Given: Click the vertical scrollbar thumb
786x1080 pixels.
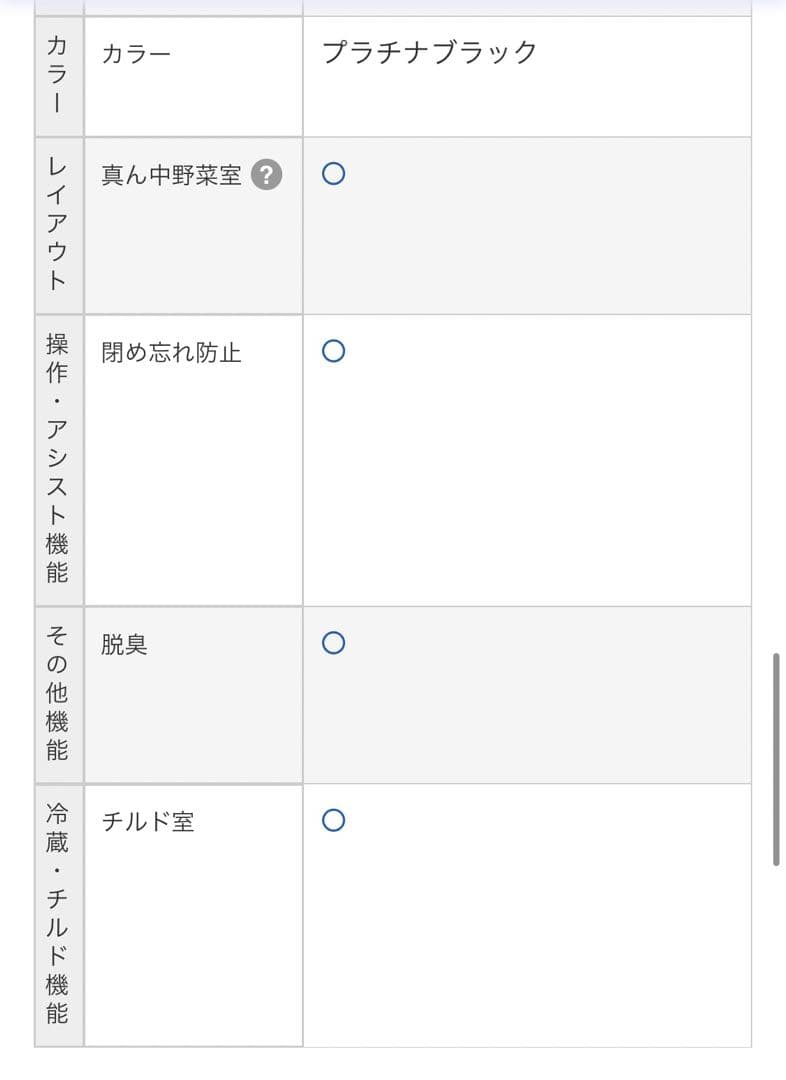Looking at the screenshot, I should [776, 759].
